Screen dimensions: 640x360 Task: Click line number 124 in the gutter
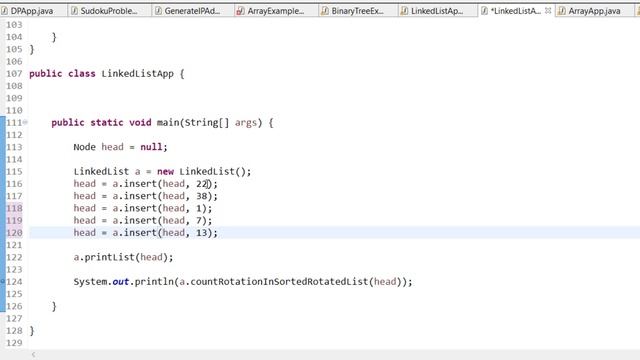pyautogui.click(x=14, y=282)
